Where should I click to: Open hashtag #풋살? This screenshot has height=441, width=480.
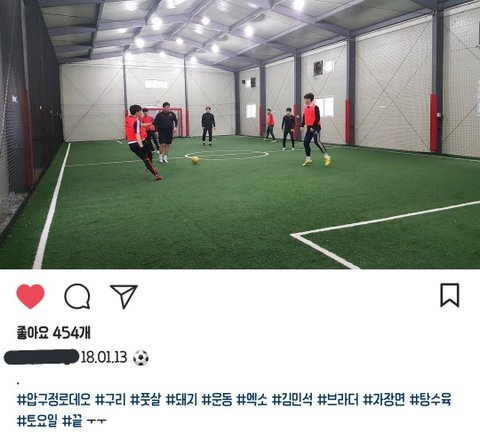click(x=146, y=399)
